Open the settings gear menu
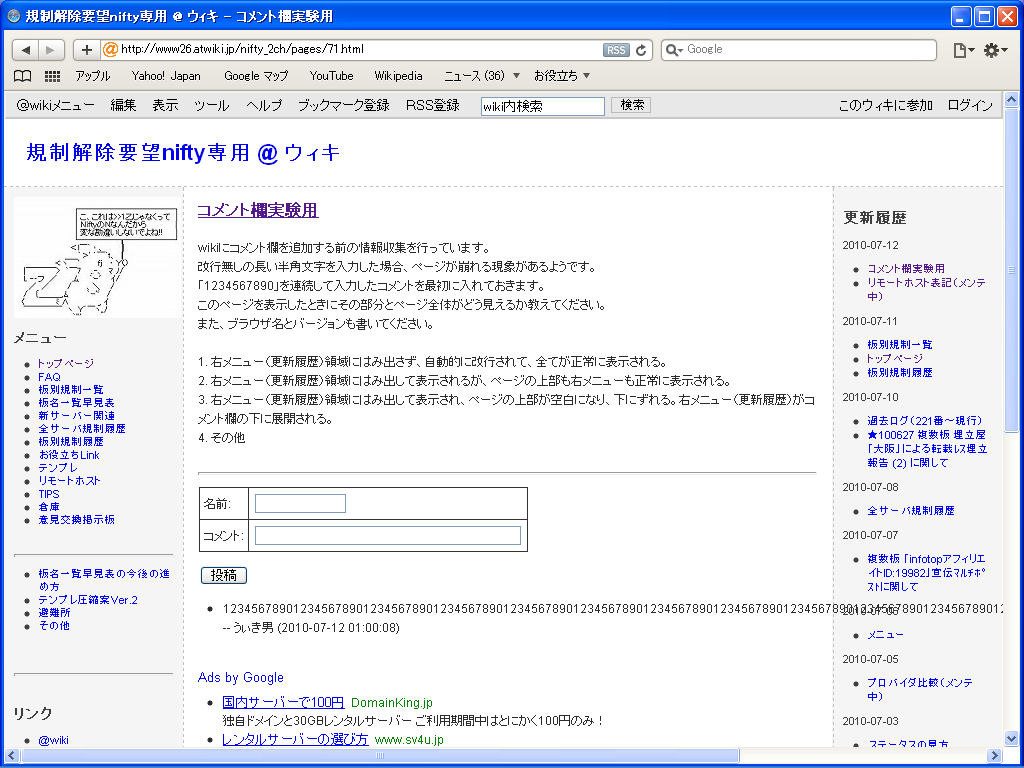The image size is (1024, 768). coord(995,50)
